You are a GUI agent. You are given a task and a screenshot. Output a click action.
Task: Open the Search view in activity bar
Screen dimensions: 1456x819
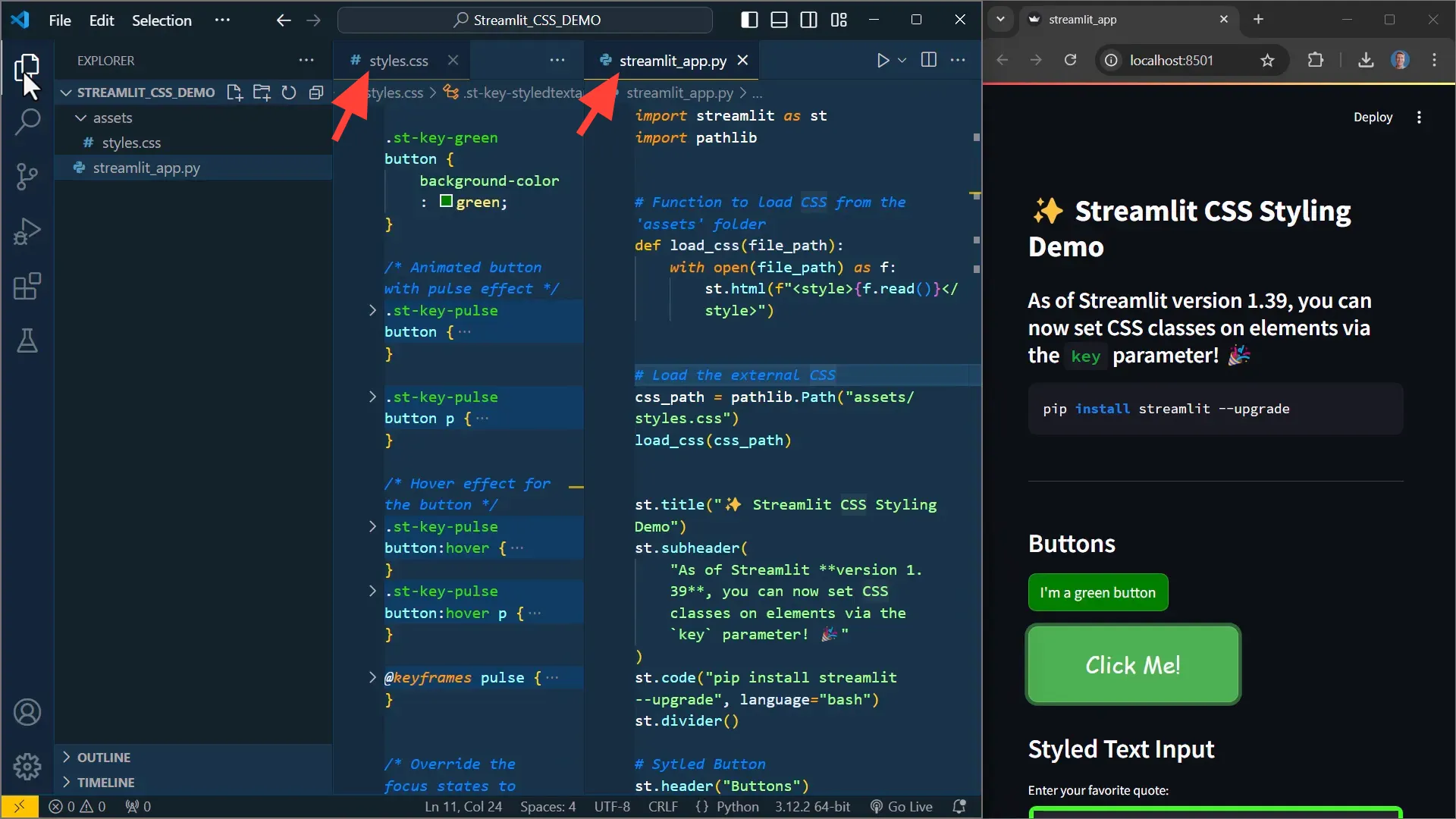click(x=27, y=121)
